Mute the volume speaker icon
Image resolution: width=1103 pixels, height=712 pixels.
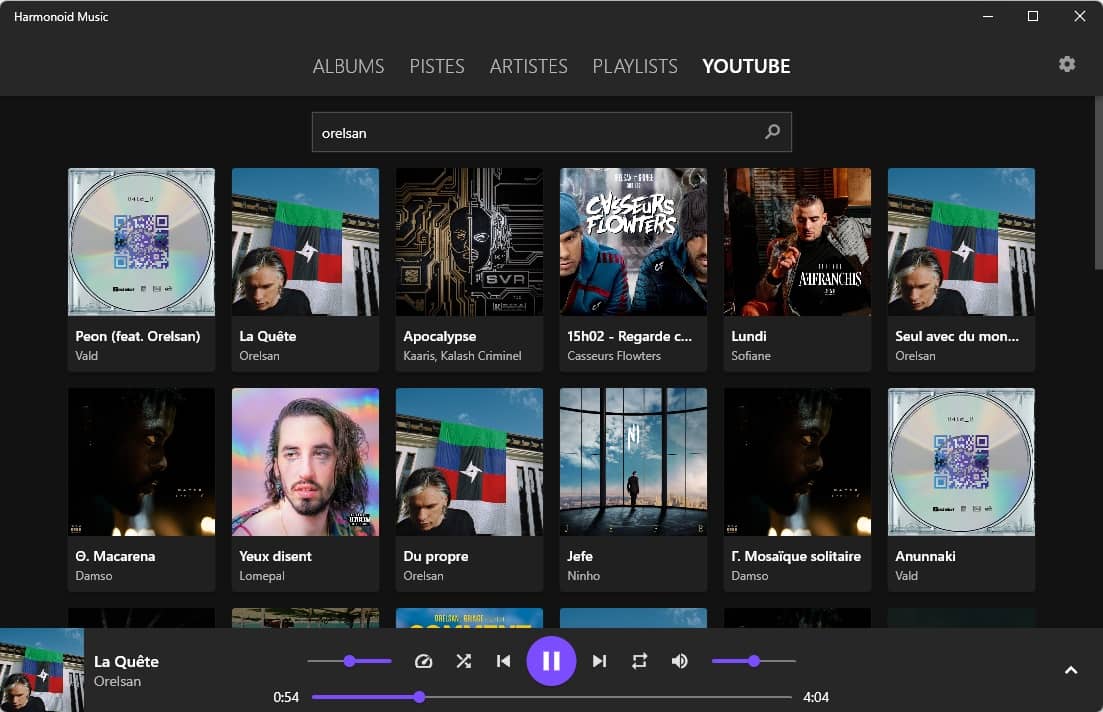pyautogui.click(x=680, y=661)
